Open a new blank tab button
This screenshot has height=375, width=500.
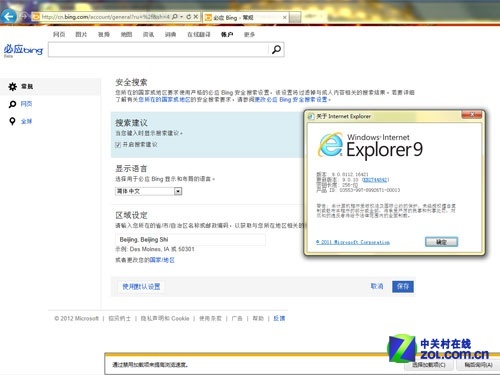point(295,18)
